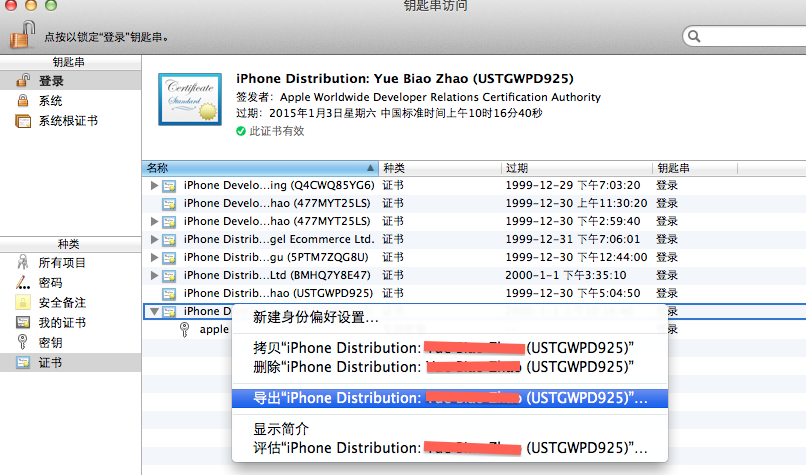Expand the 5PTM7ZQG8U certificate row
This screenshot has height=475, width=806.
(x=154, y=258)
